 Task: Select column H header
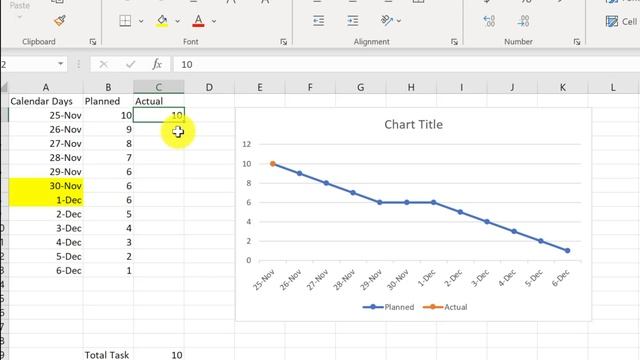pyautogui.click(x=411, y=87)
